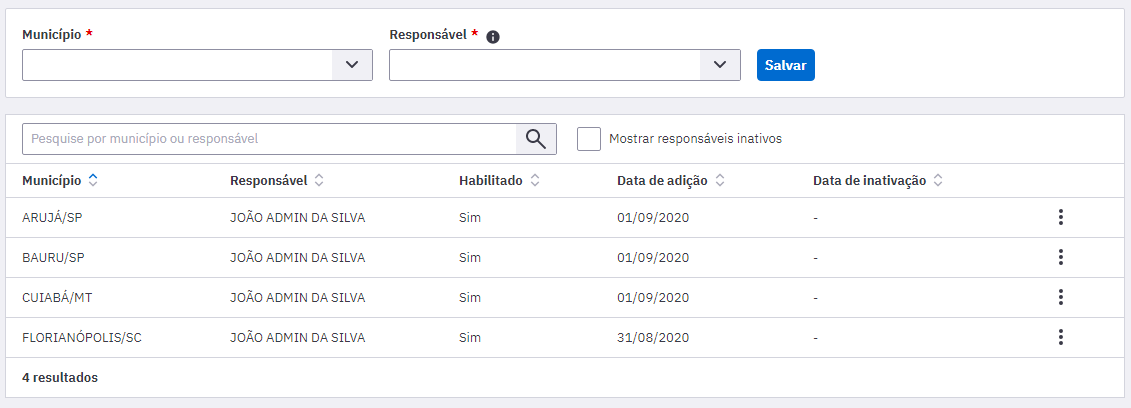Focus the município ou responsável search field
This screenshot has height=408, width=1131.
tap(269, 139)
